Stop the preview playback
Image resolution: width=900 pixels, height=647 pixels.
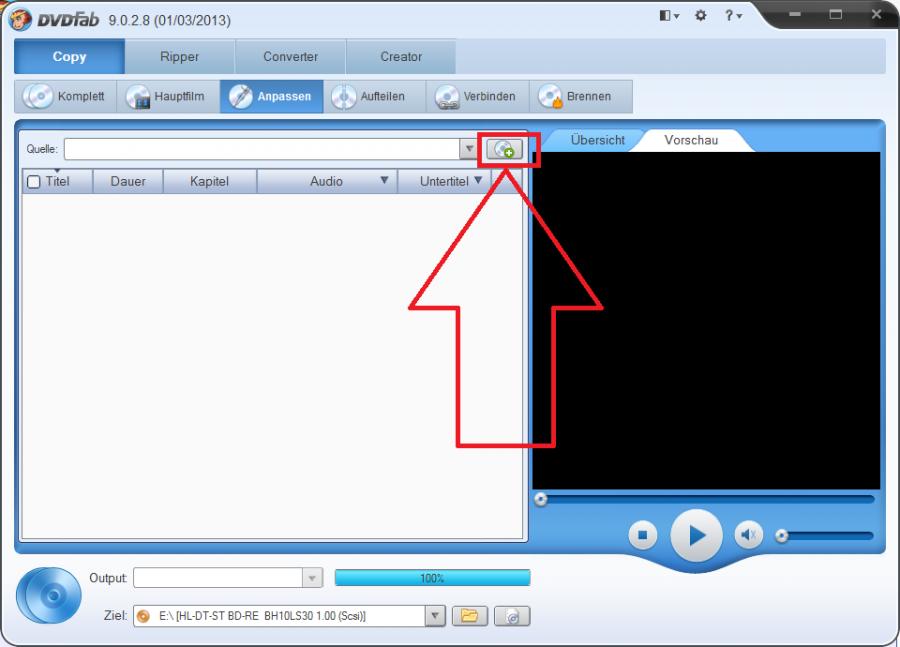point(642,535)
